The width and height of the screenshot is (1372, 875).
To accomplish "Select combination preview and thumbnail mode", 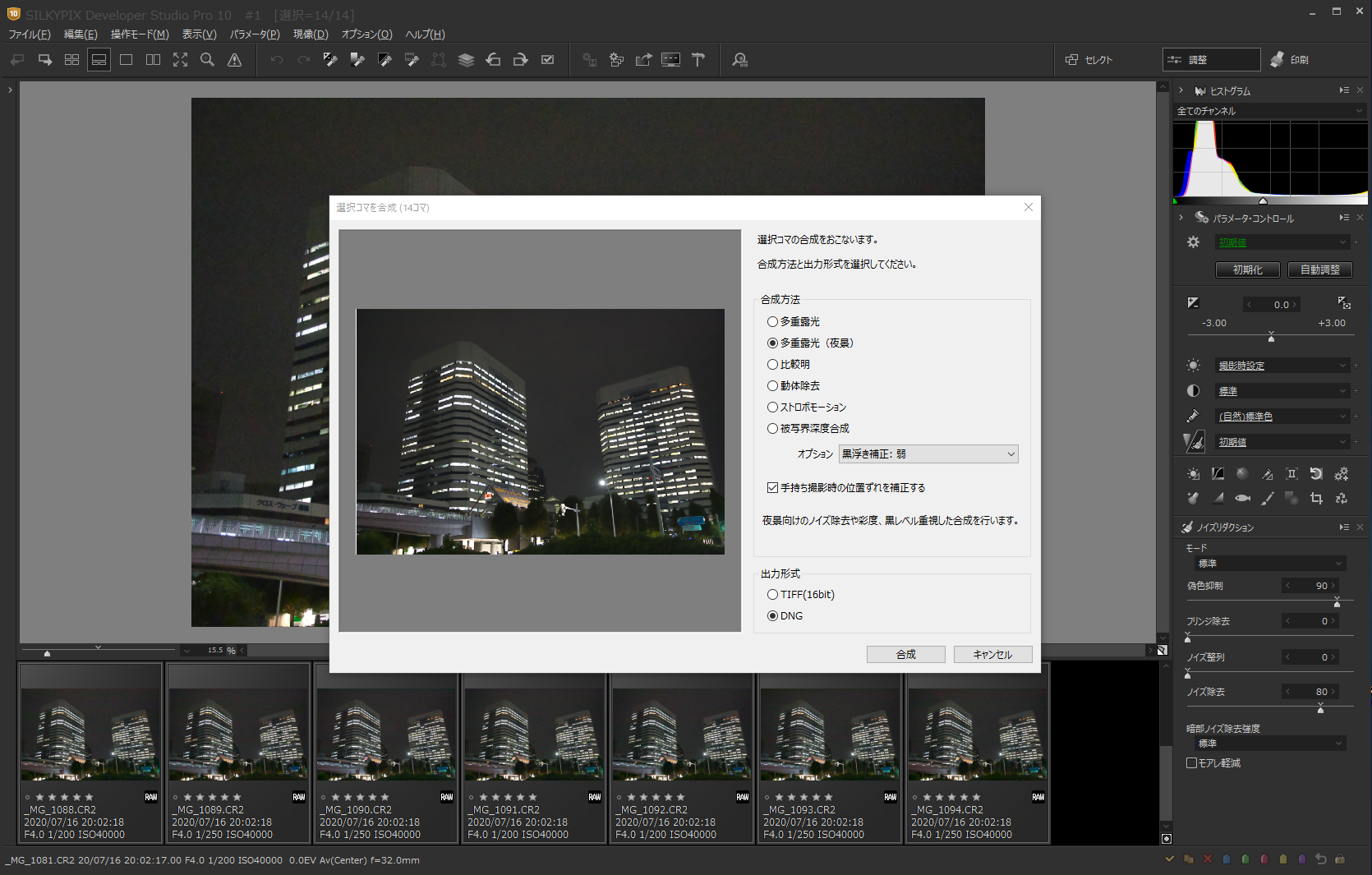I will [99, 60].
